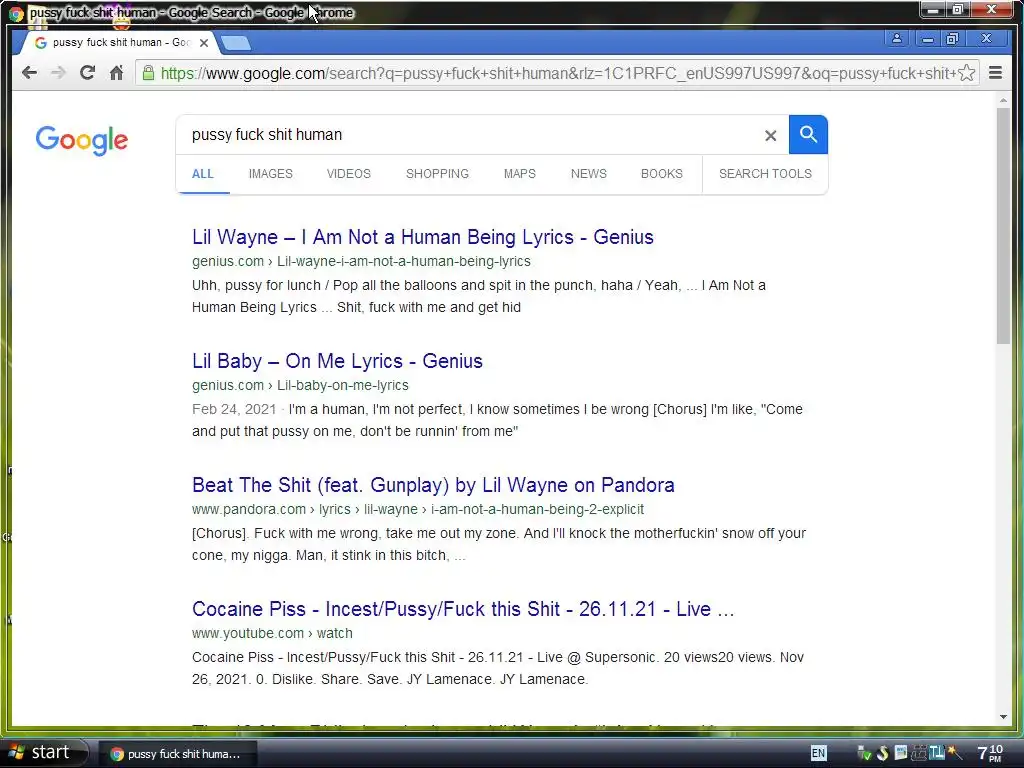Click the browser address bar URL

(558, 73)
